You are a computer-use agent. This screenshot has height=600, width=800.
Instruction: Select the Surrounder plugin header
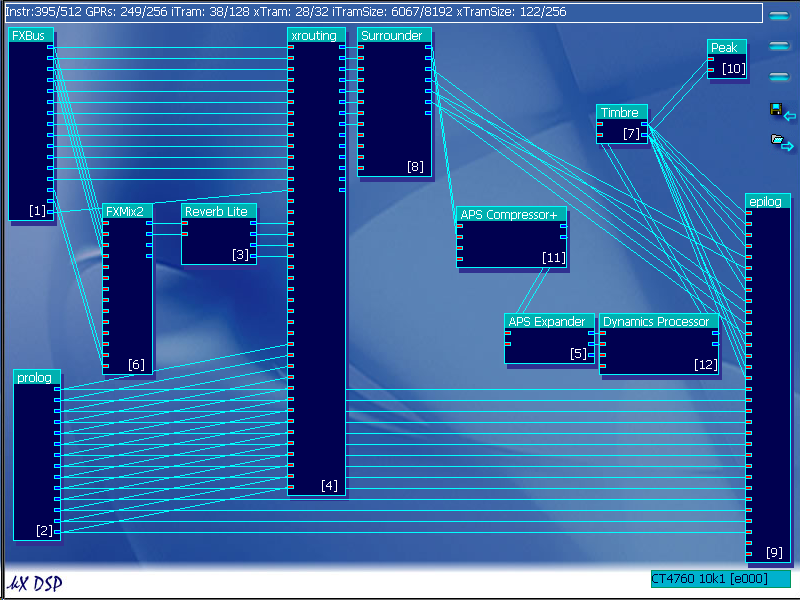point(394,35)
